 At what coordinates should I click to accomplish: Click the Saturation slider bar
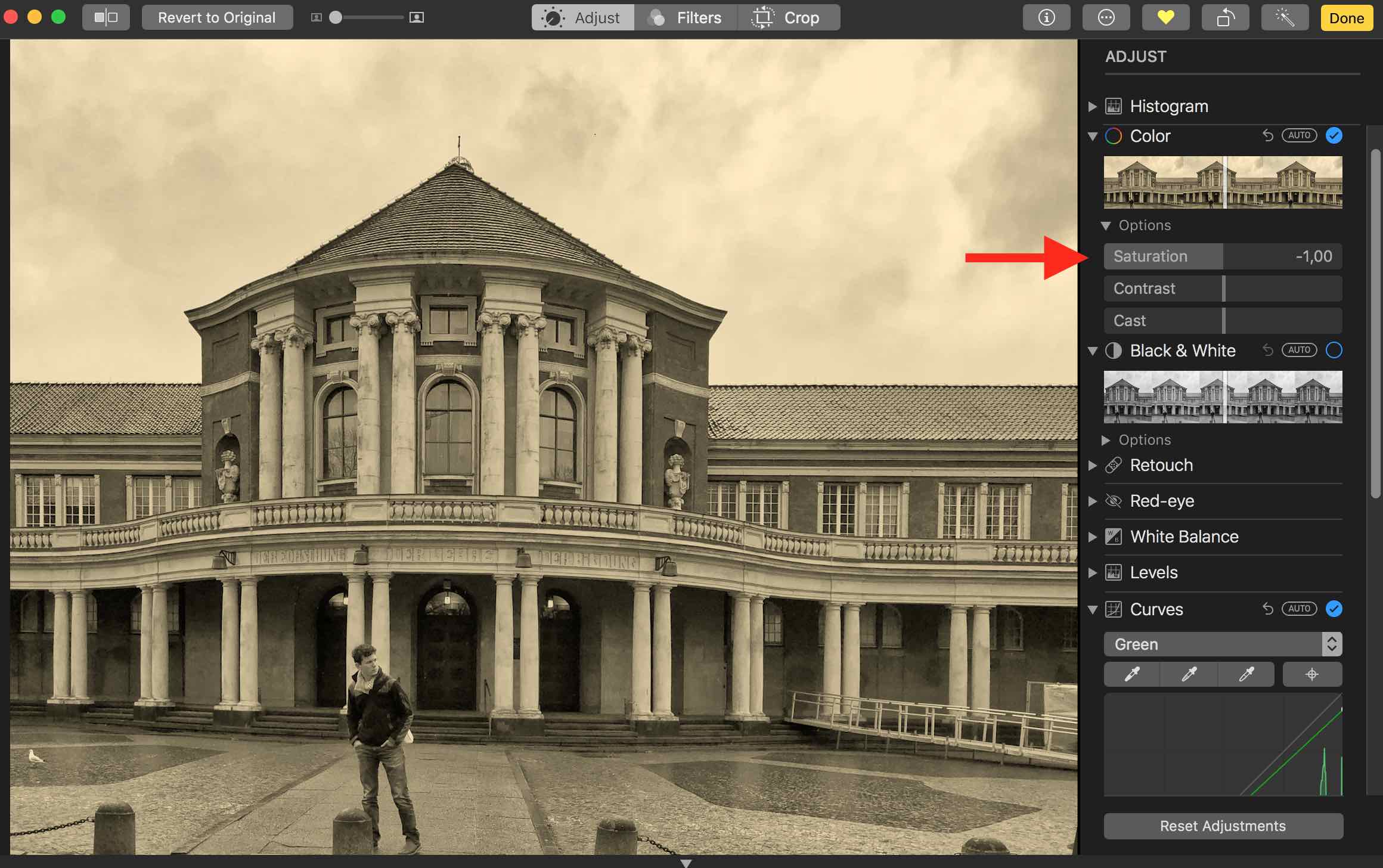(x=1223, y=256)
